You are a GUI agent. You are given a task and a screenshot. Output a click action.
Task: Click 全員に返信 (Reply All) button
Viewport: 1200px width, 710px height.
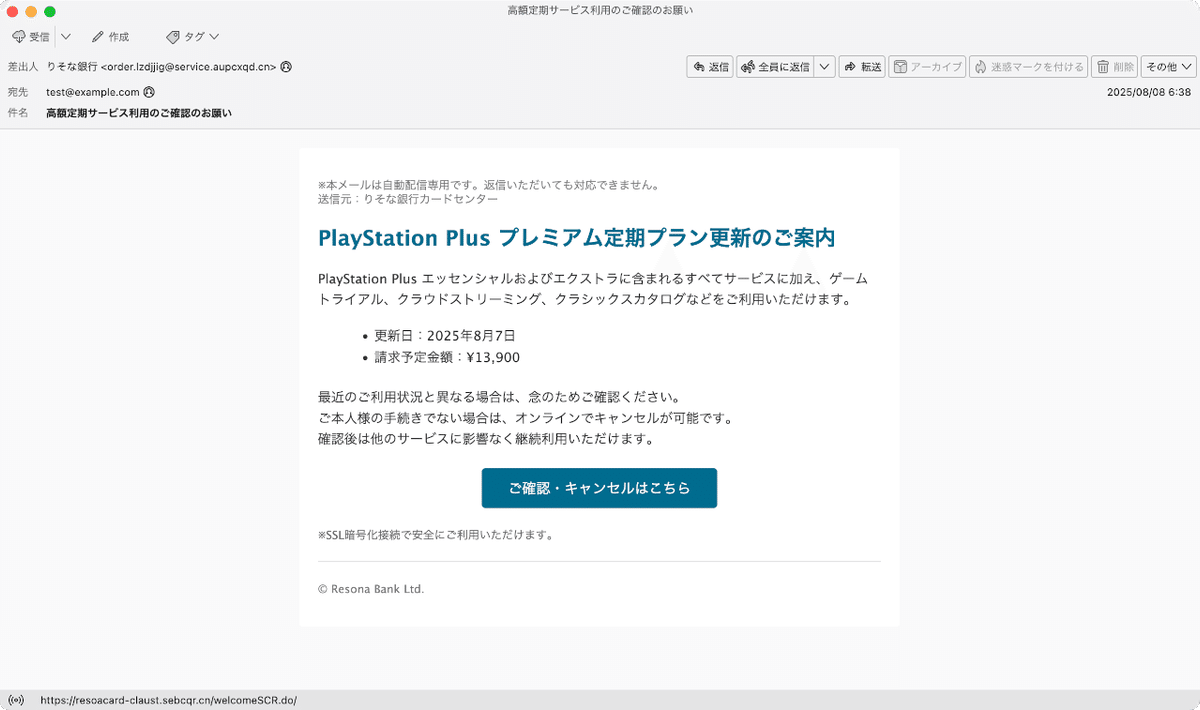tap(775, 67)
